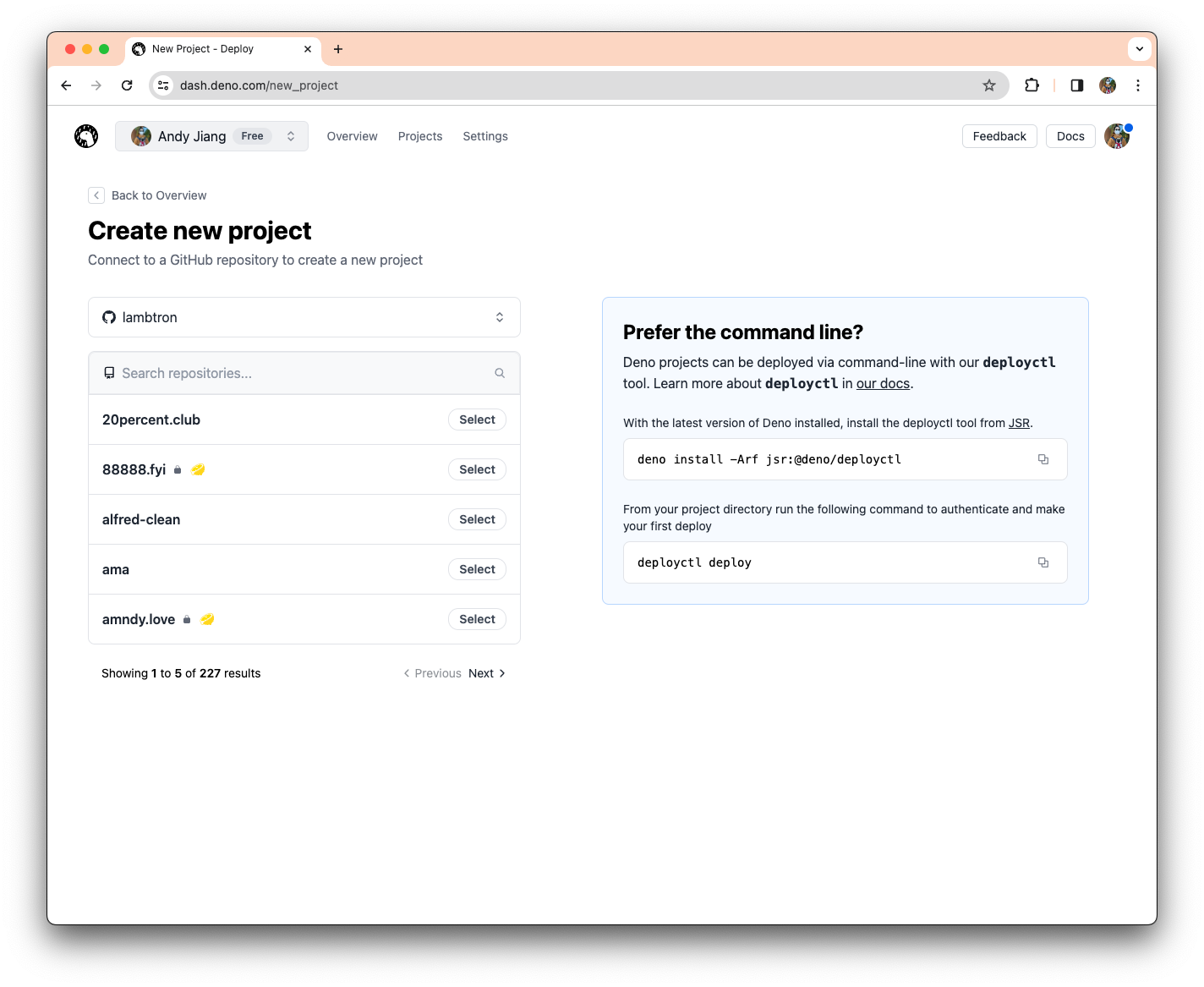1204x987 pixels.
Task: Open the JSR link
Action: 1019,423
